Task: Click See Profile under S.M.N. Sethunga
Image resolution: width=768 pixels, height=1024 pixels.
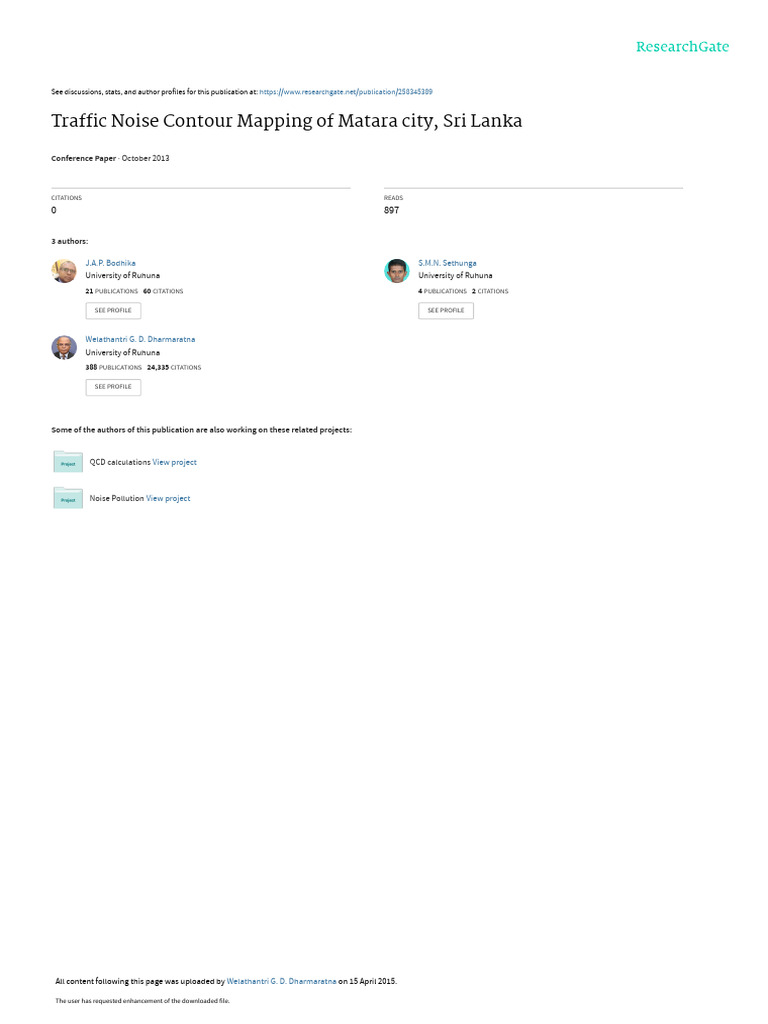Action: 446,311
